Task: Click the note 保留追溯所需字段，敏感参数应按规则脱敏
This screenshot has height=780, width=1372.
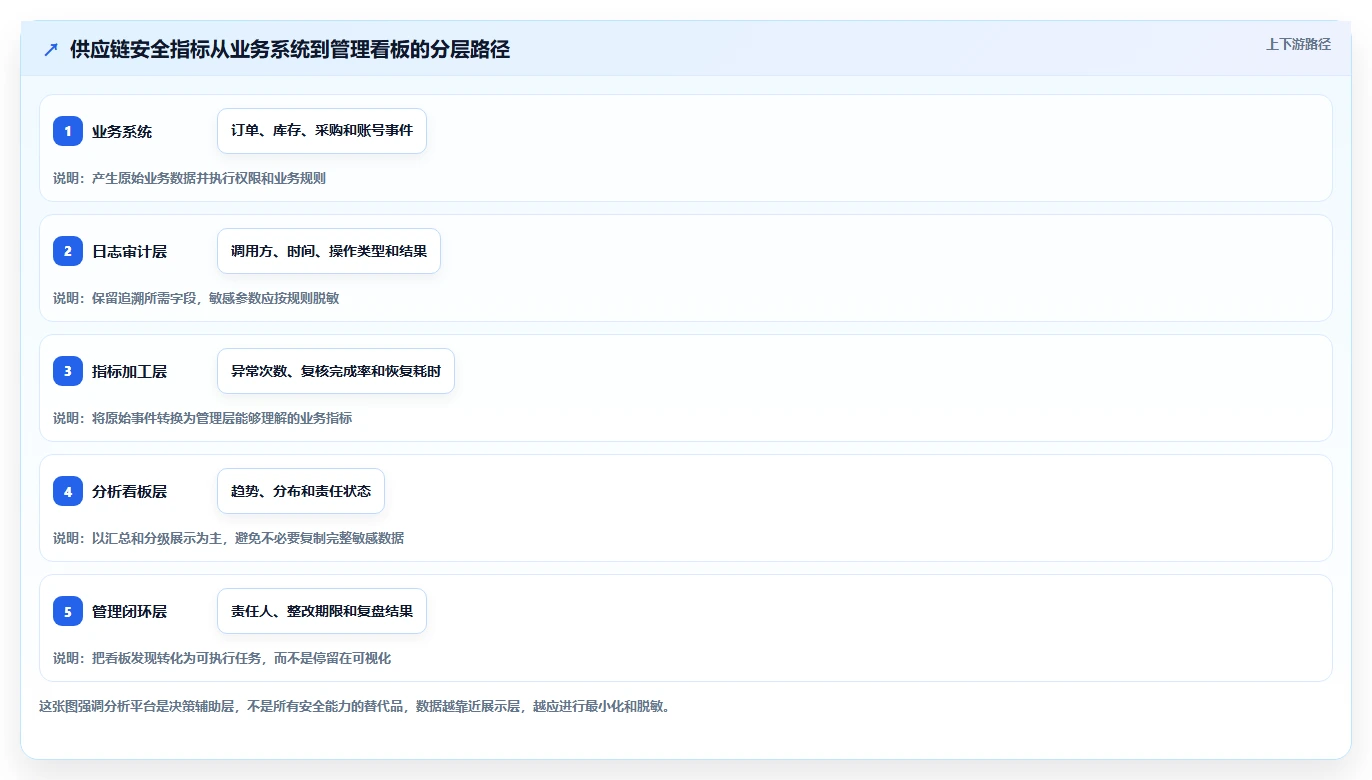Action: click(216, 298)
